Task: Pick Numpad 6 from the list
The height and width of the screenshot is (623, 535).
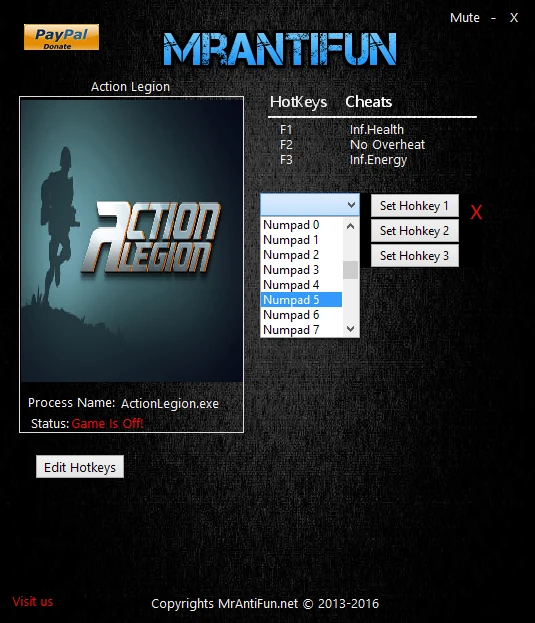Action: click(301, 315)
